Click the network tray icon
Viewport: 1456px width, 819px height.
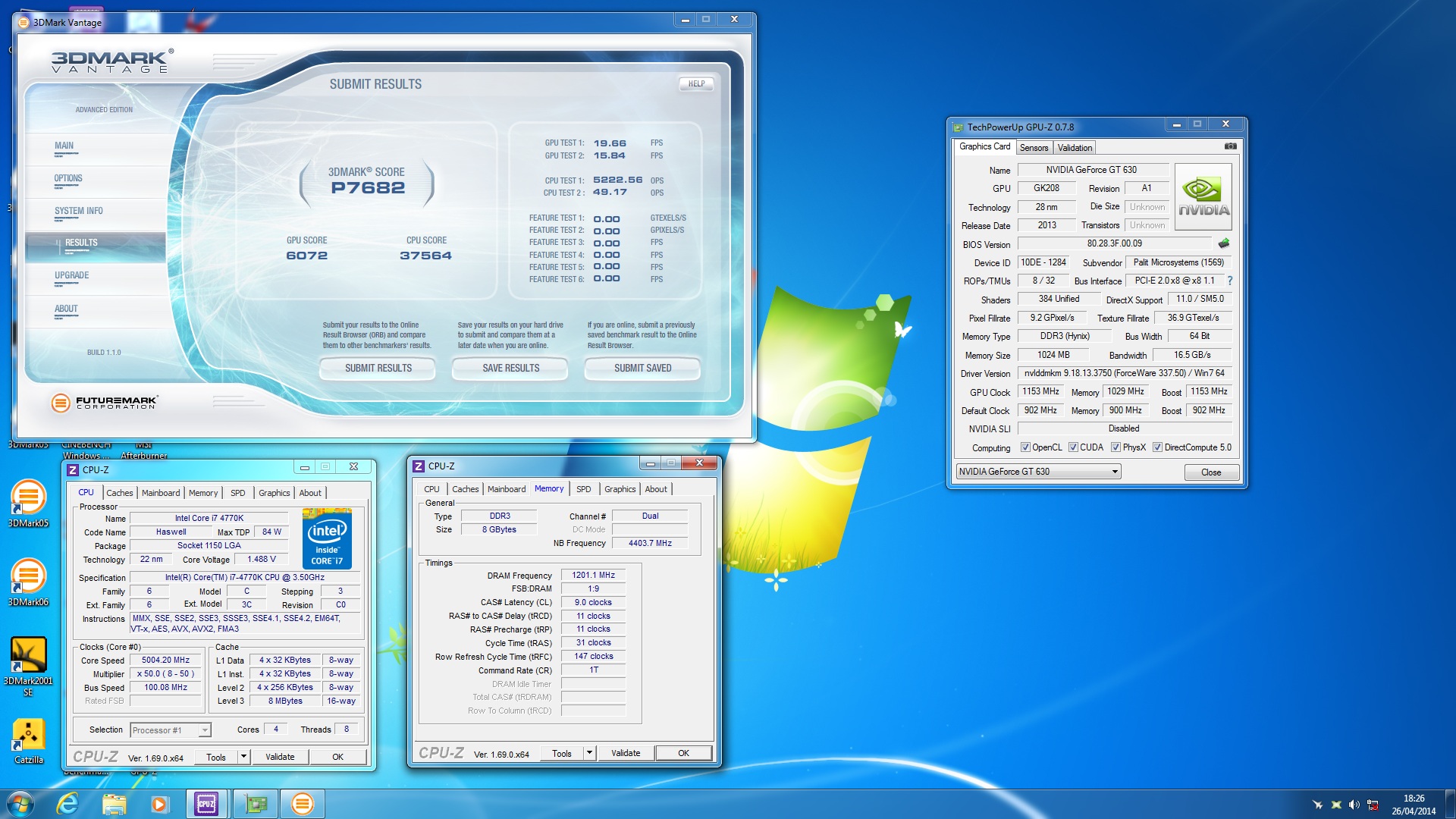[1373, 805]
